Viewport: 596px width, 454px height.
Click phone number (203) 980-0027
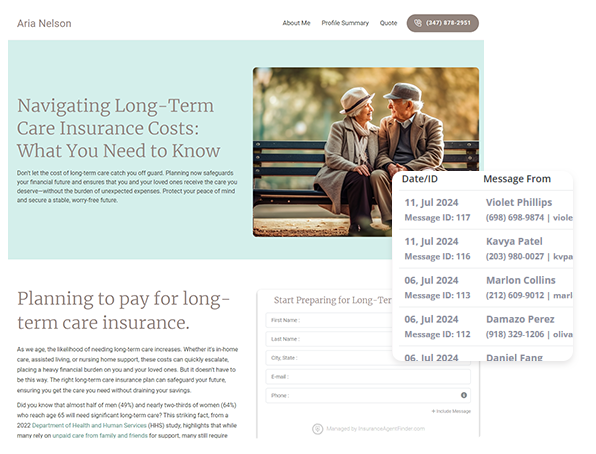coord(515,257)
